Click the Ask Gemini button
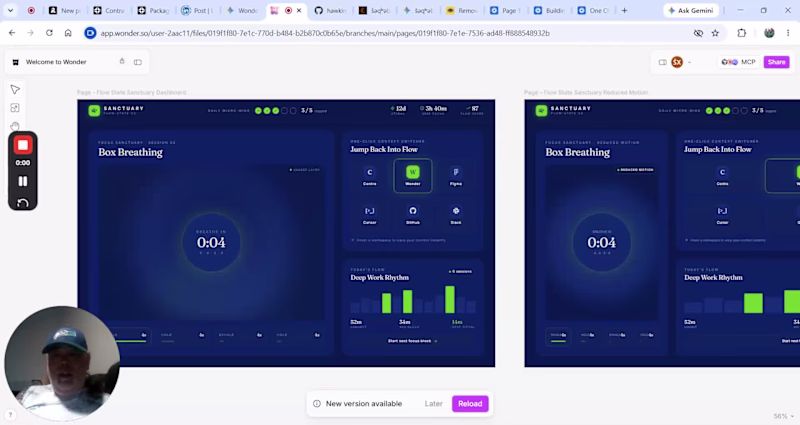 click(x=691, y=10)
